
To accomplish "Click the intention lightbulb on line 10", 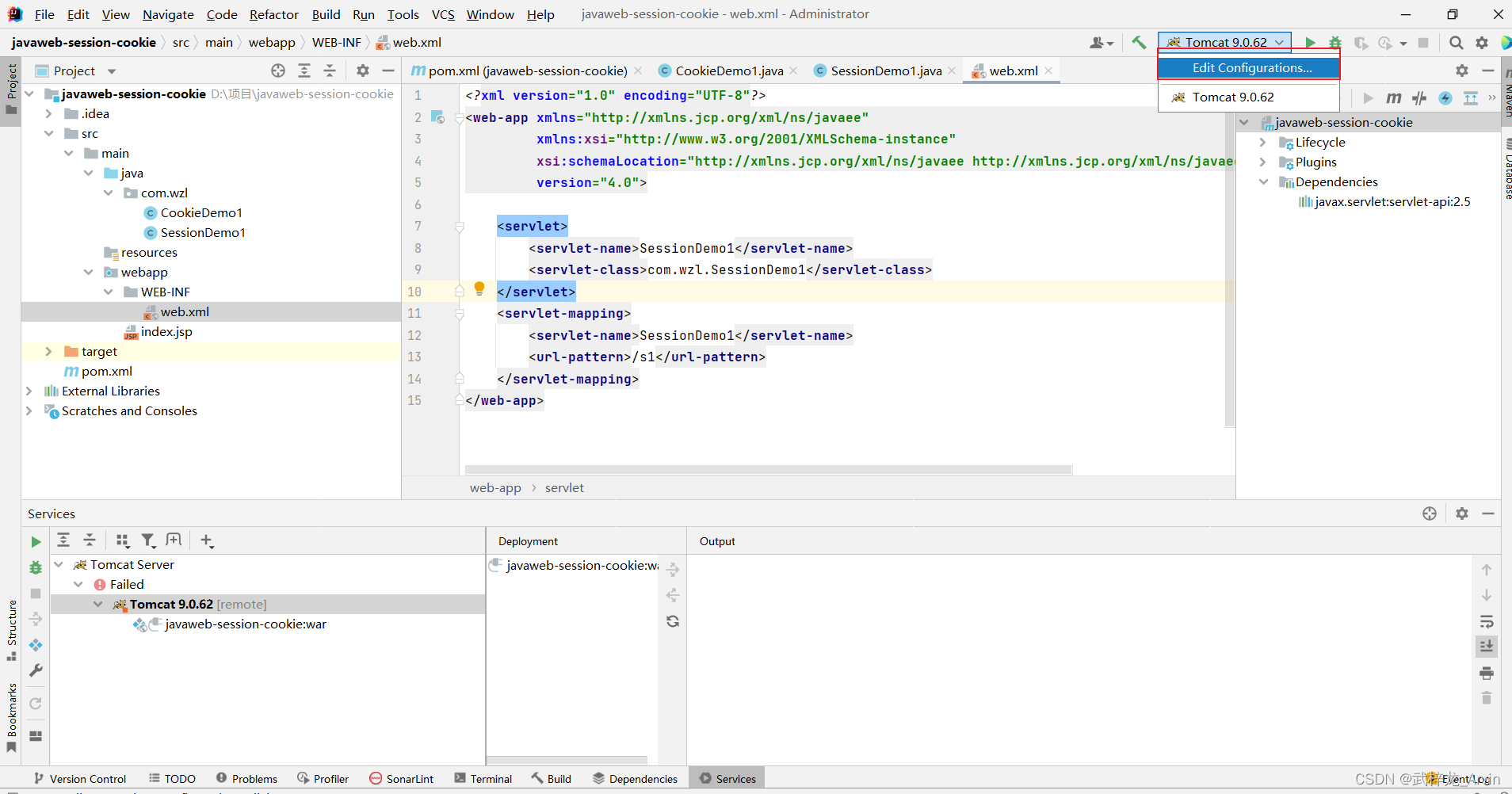I will (479, 288).
